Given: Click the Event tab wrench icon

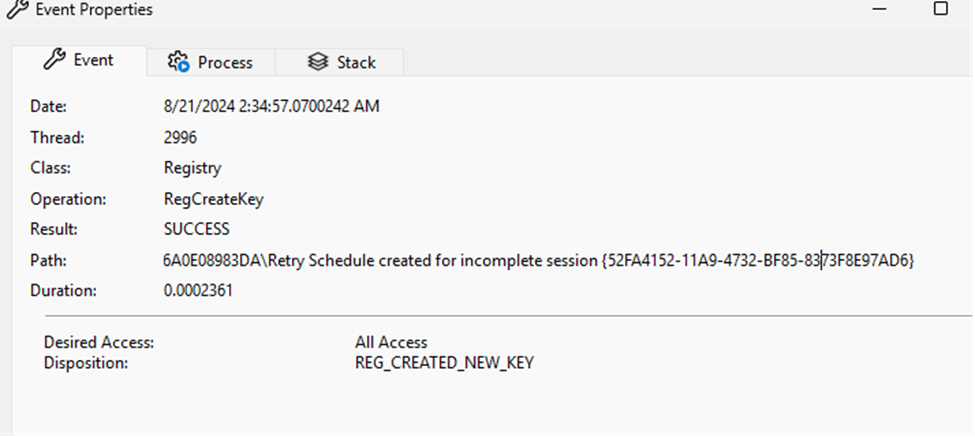Looking at the screenshot, I should (x=54, y=60).
